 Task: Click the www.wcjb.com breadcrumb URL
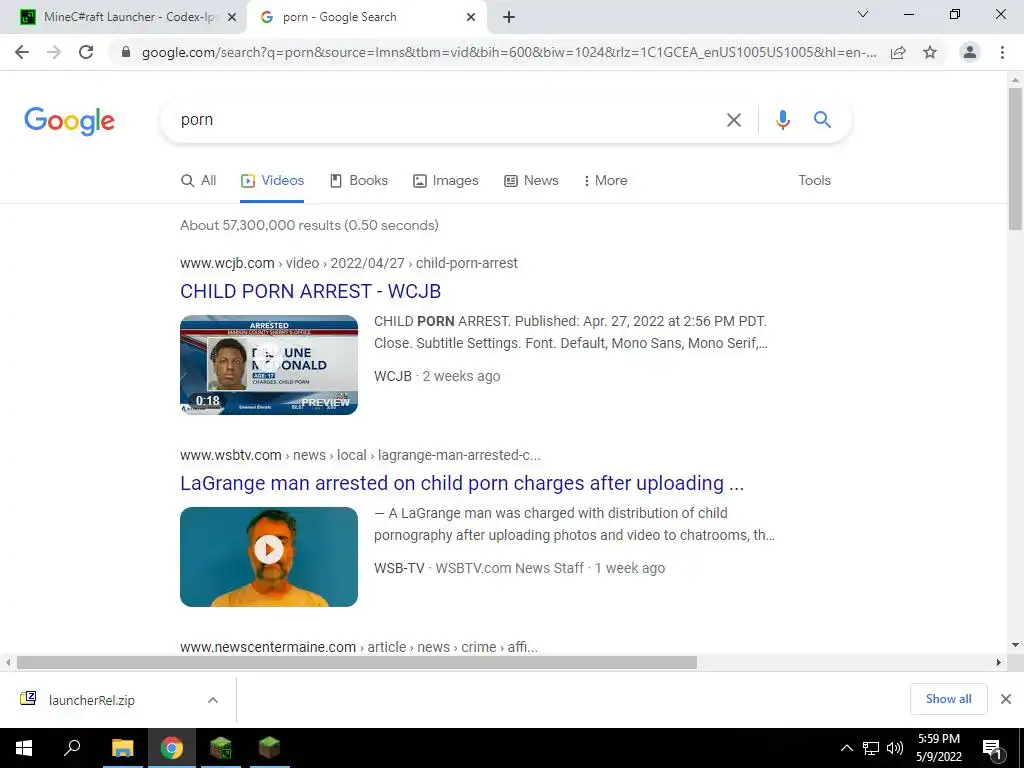pyautogui.click(x=349, y=263)
